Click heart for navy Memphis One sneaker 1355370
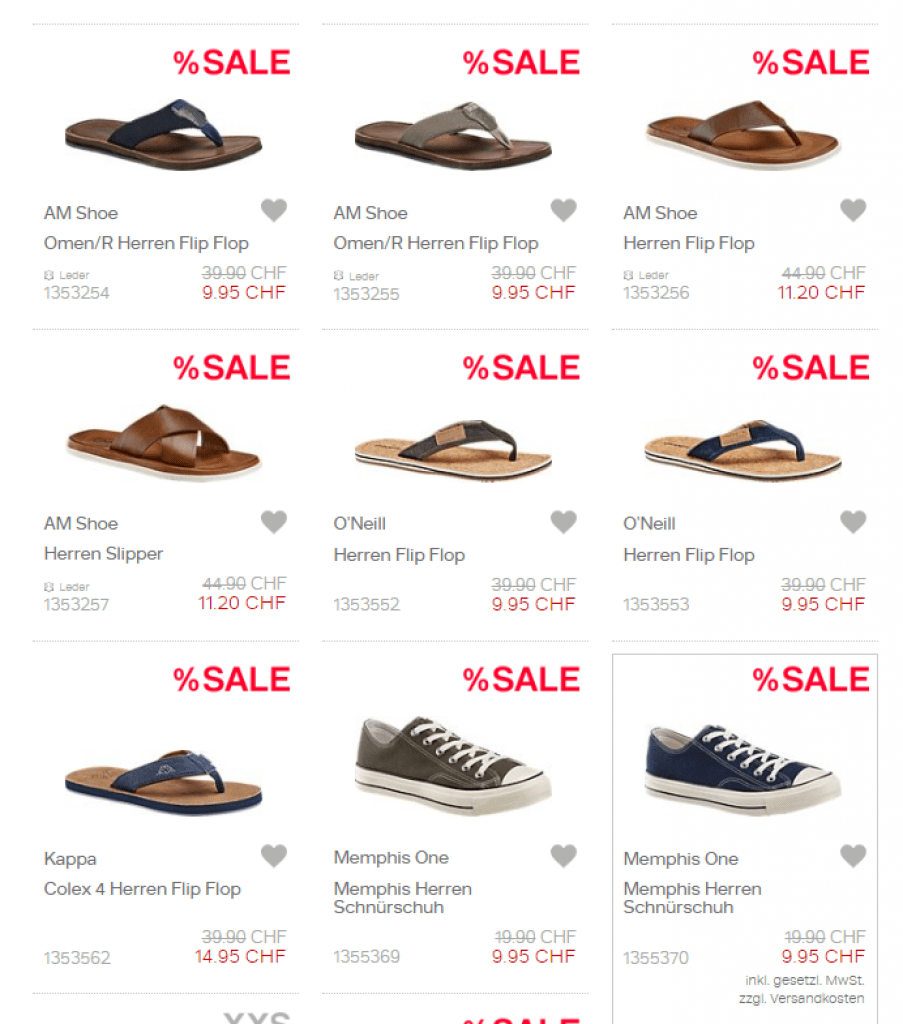 (853, 856)
